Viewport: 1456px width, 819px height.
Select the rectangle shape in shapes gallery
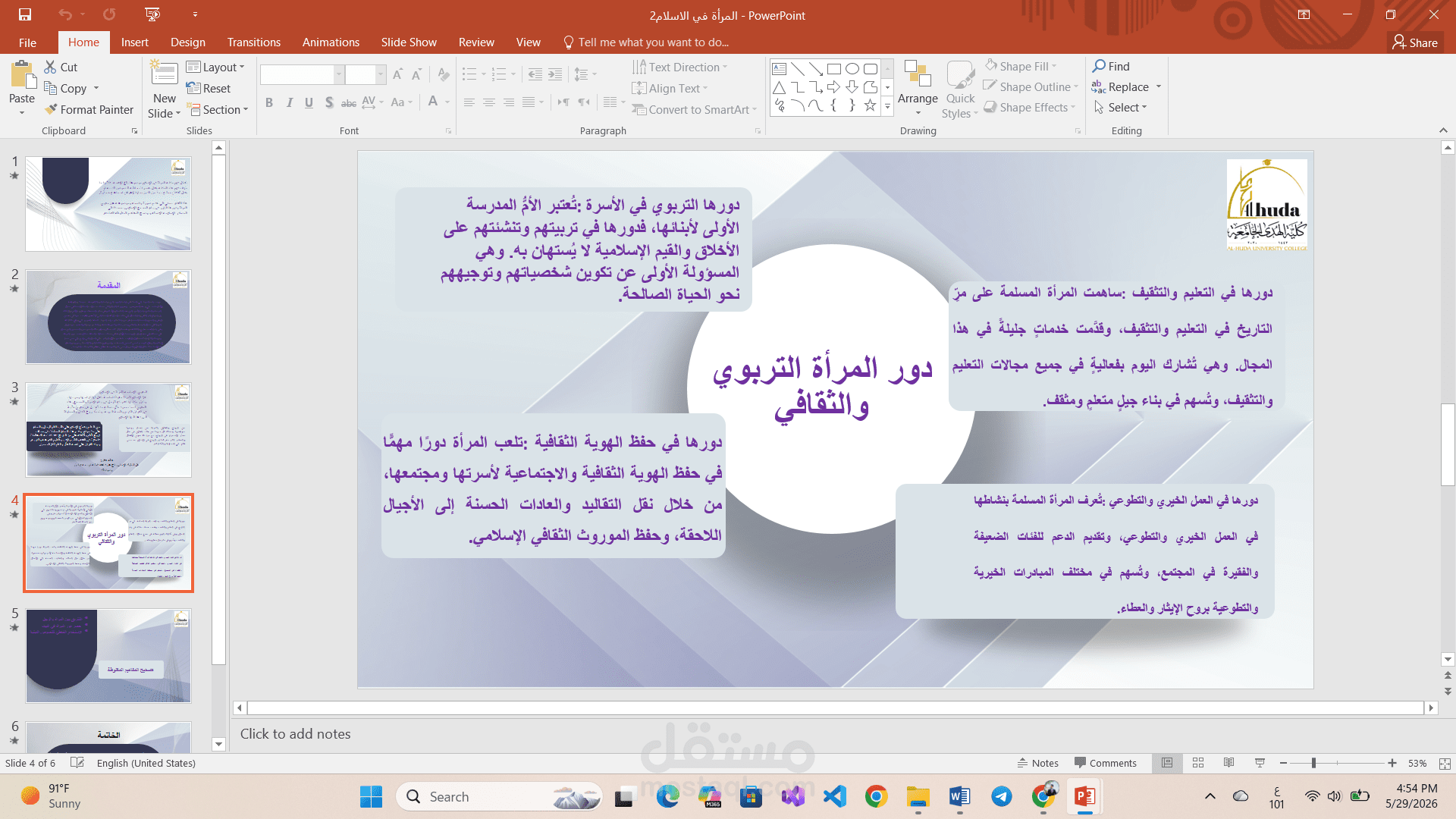pos(833,69)
